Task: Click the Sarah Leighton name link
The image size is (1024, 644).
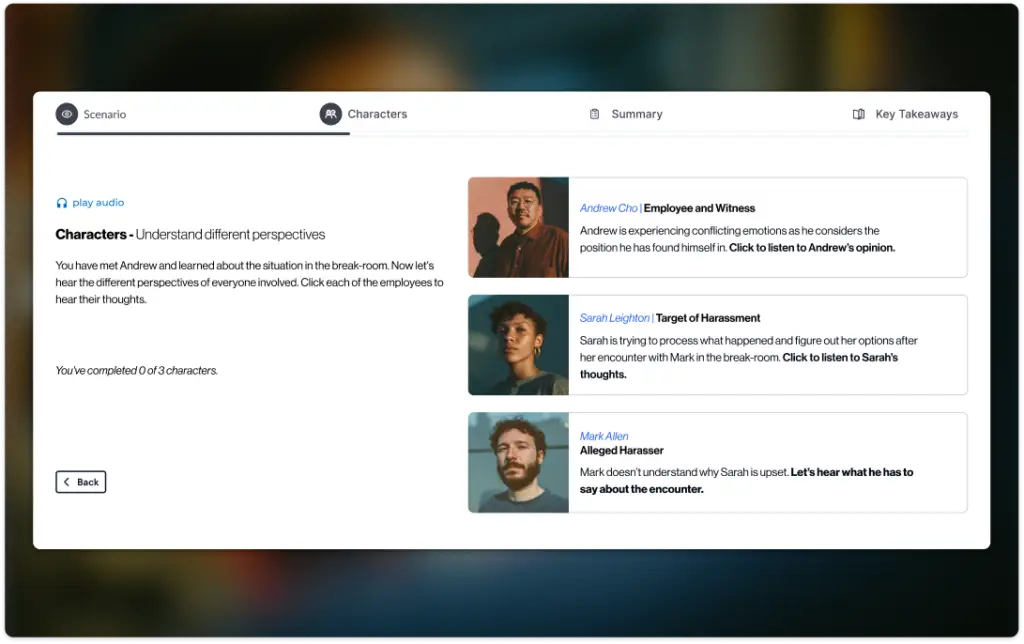Action: tap(614, 318)
